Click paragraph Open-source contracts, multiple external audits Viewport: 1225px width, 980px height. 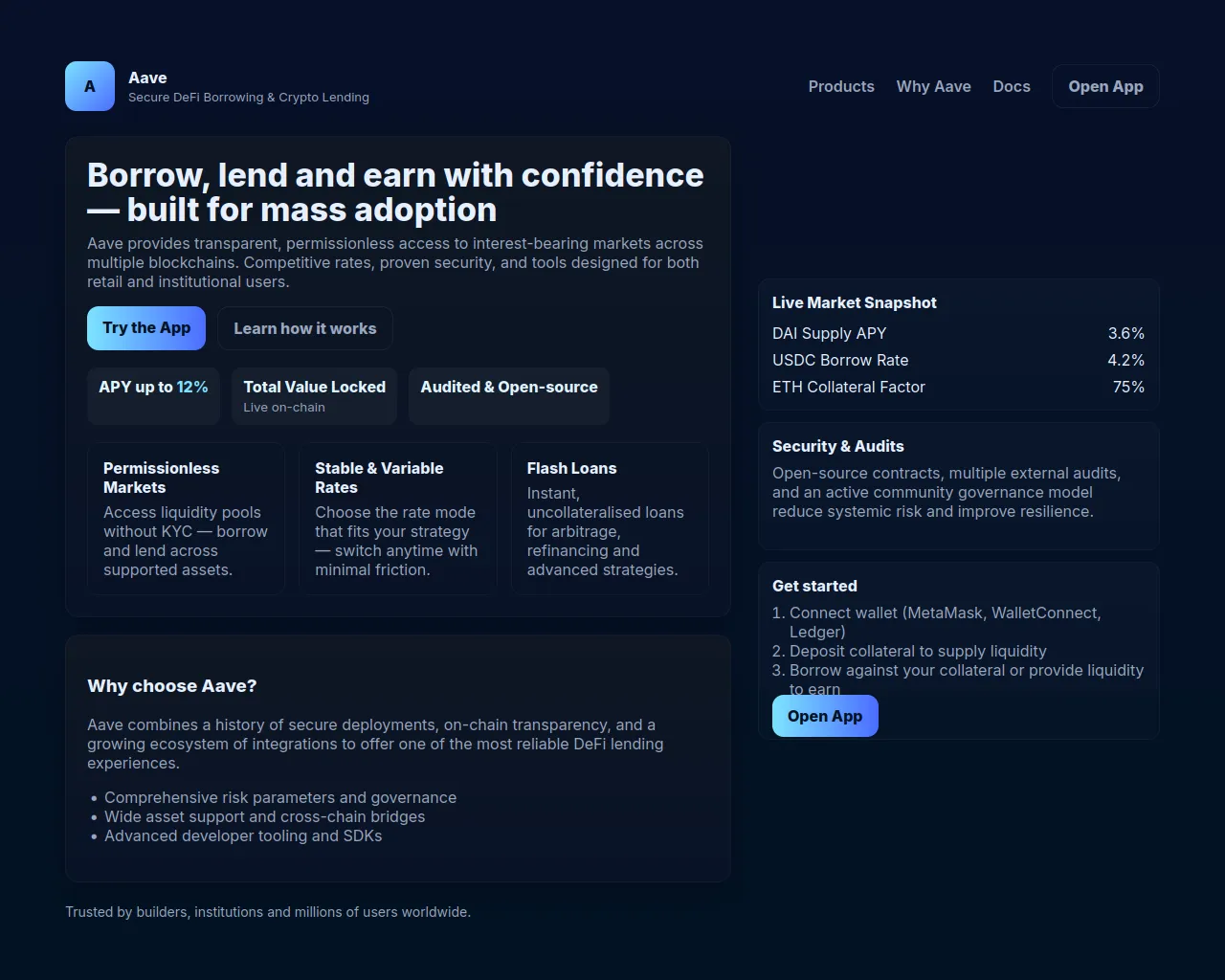coord(947,492)
